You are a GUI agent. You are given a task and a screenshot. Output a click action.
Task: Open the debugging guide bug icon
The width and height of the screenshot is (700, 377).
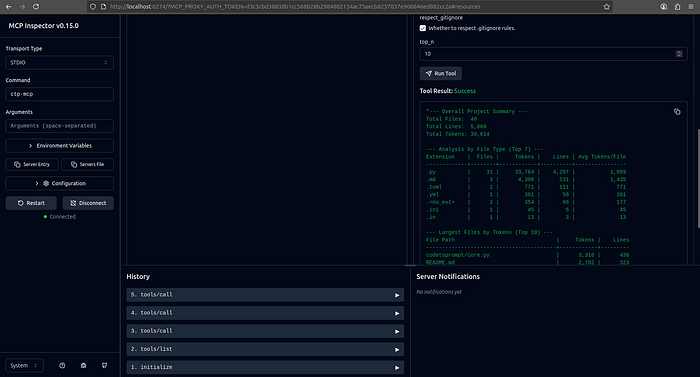pos(83,365)
